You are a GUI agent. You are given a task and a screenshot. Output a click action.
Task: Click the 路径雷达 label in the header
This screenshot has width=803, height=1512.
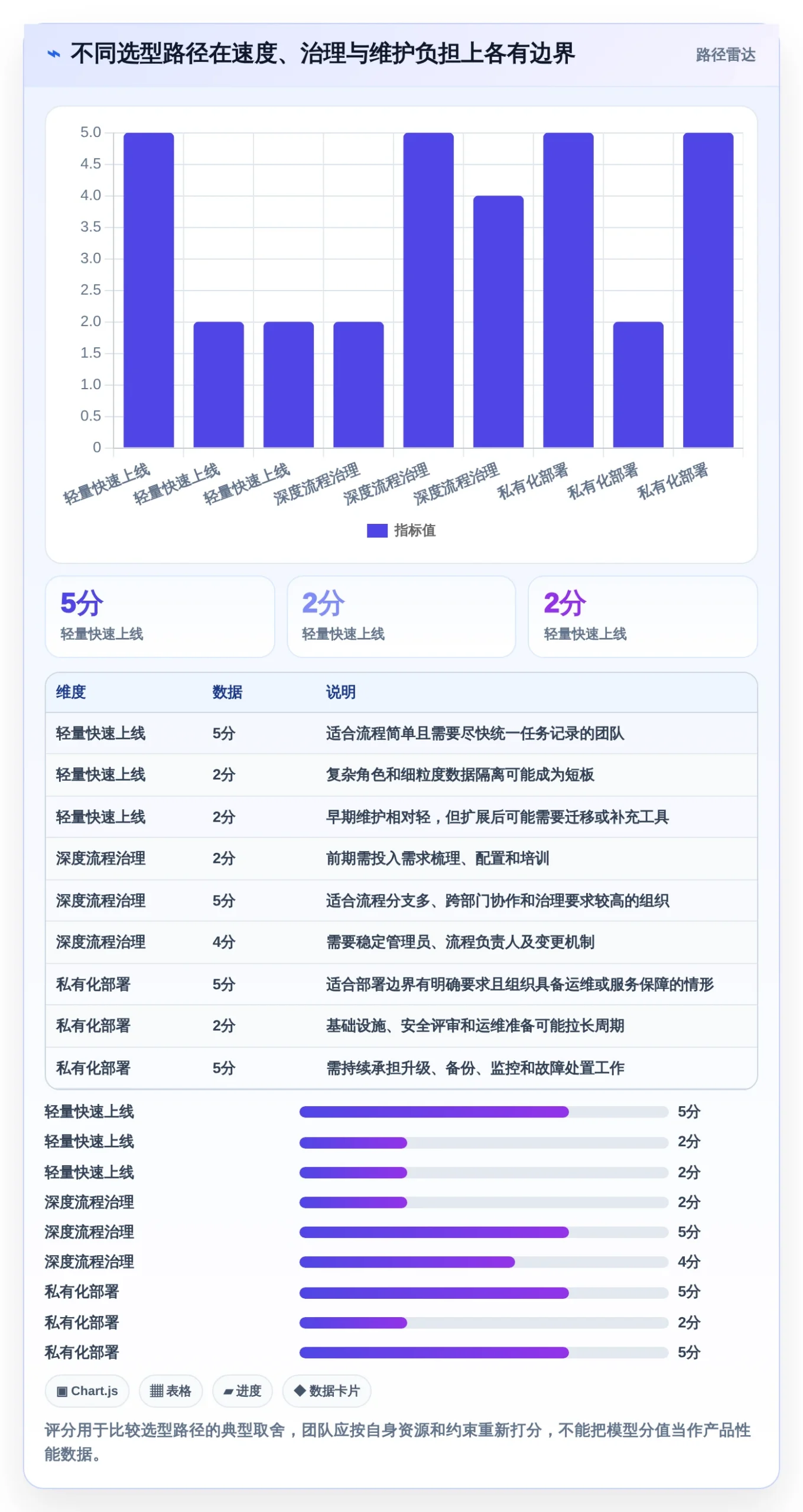tap(726, 55)
